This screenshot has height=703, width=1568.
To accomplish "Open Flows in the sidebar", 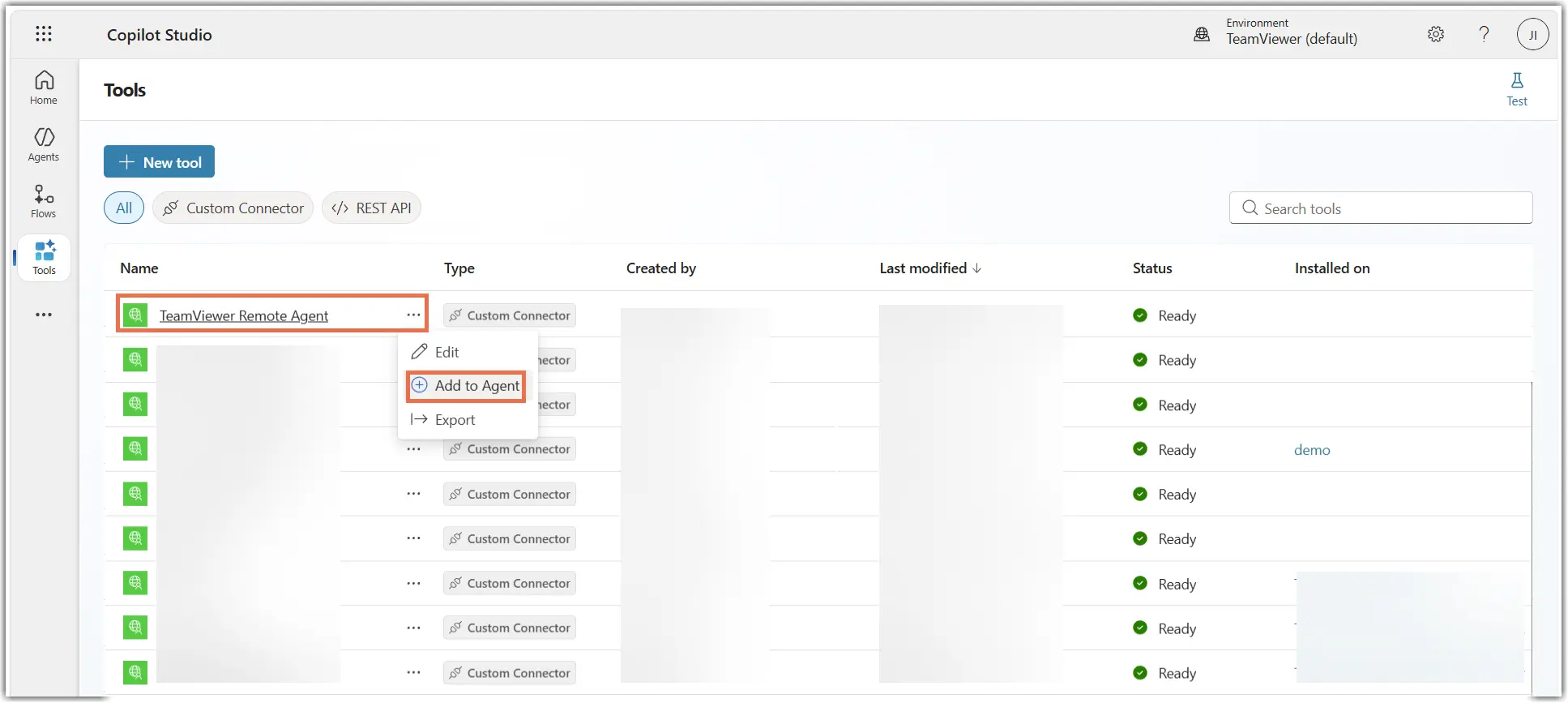I will [44, 201].
